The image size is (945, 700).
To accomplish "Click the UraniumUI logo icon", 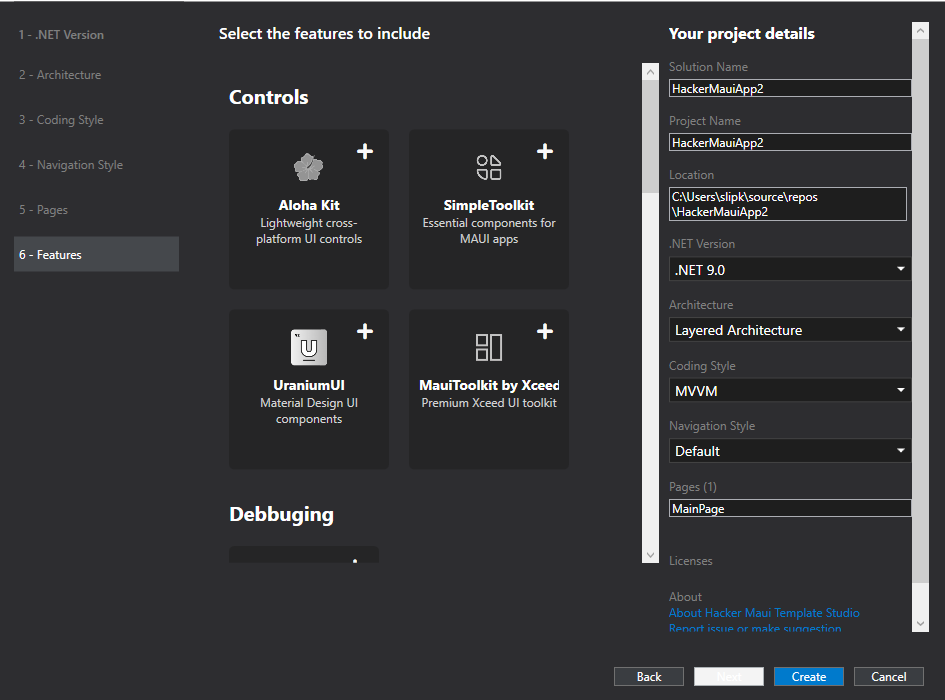I will coord(308,347).
